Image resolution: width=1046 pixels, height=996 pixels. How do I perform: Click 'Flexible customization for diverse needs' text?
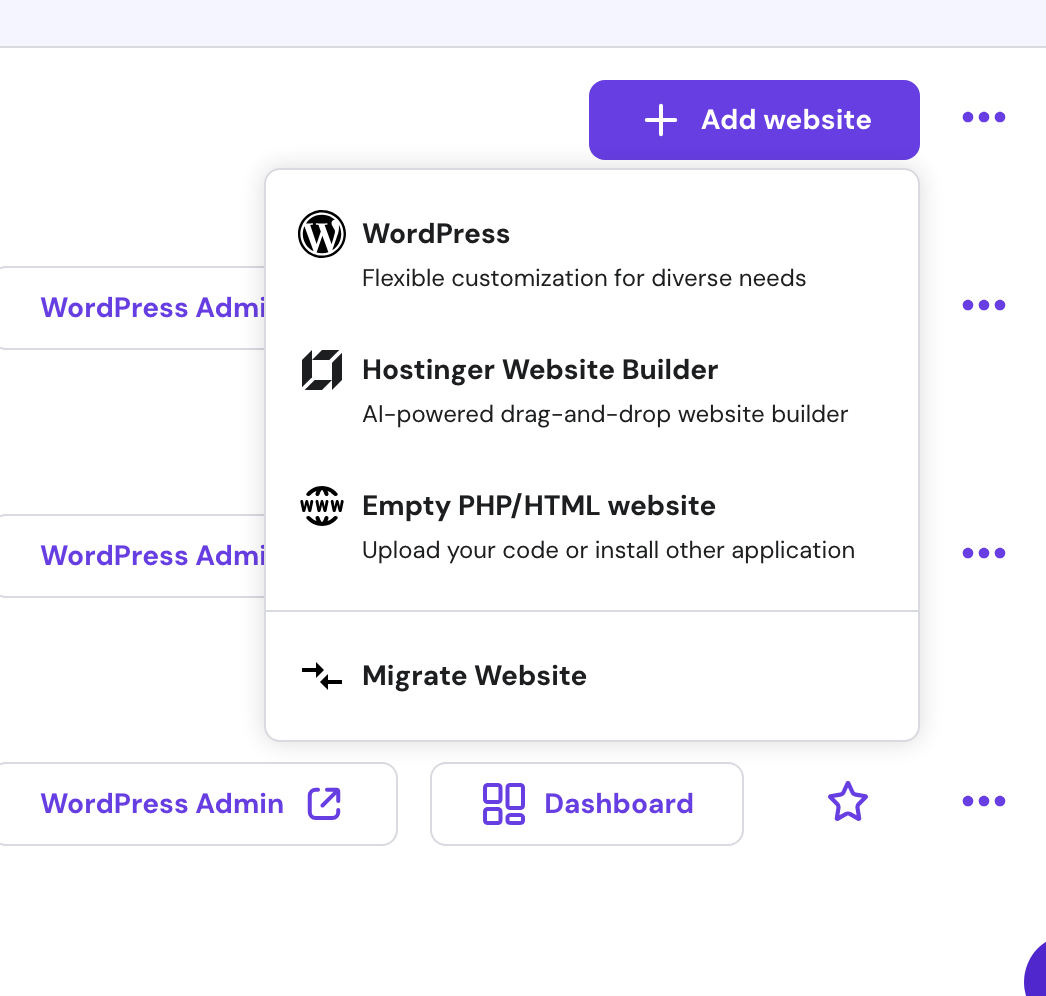tap(584, 278)
